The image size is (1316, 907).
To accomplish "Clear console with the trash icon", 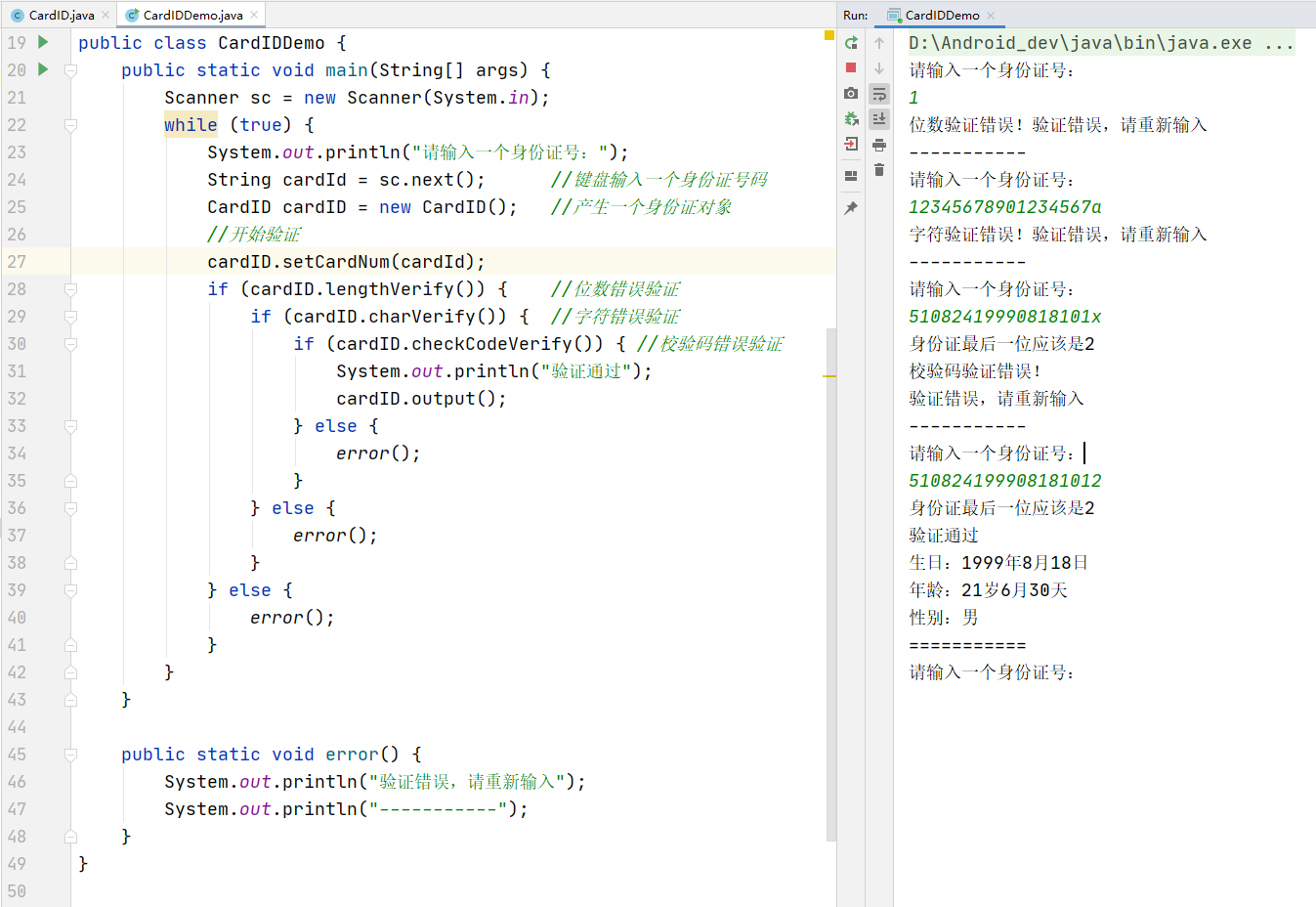I will tap(879, 170).
